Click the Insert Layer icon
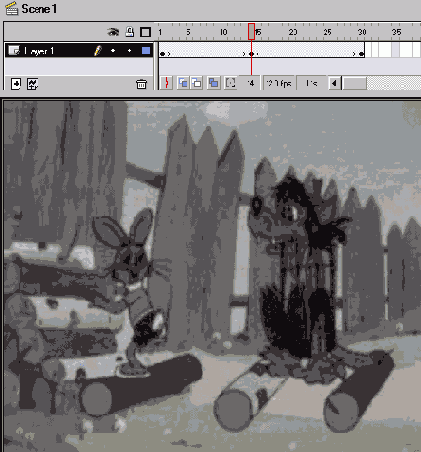This screenshot has width=421, height=452. [x=16, y=84]
